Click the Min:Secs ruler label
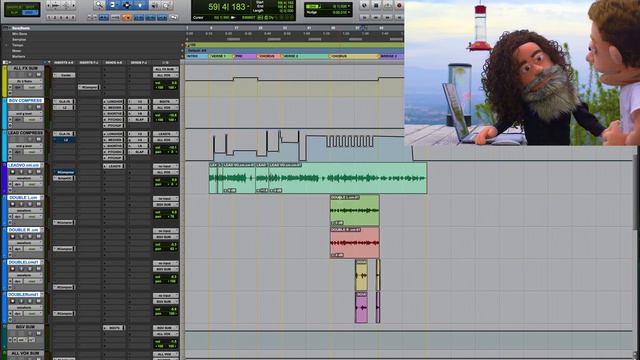The height and width of the screenshot is (360, 640). point(19,34)
